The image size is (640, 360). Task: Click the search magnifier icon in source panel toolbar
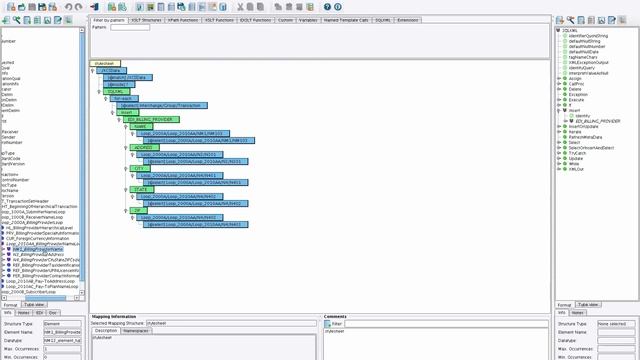pyautogui.click(x=17, y=20)
